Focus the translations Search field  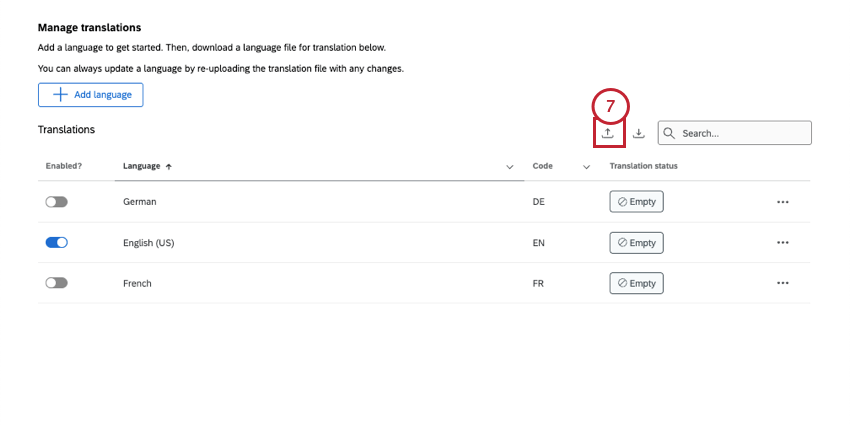(742, 133)
